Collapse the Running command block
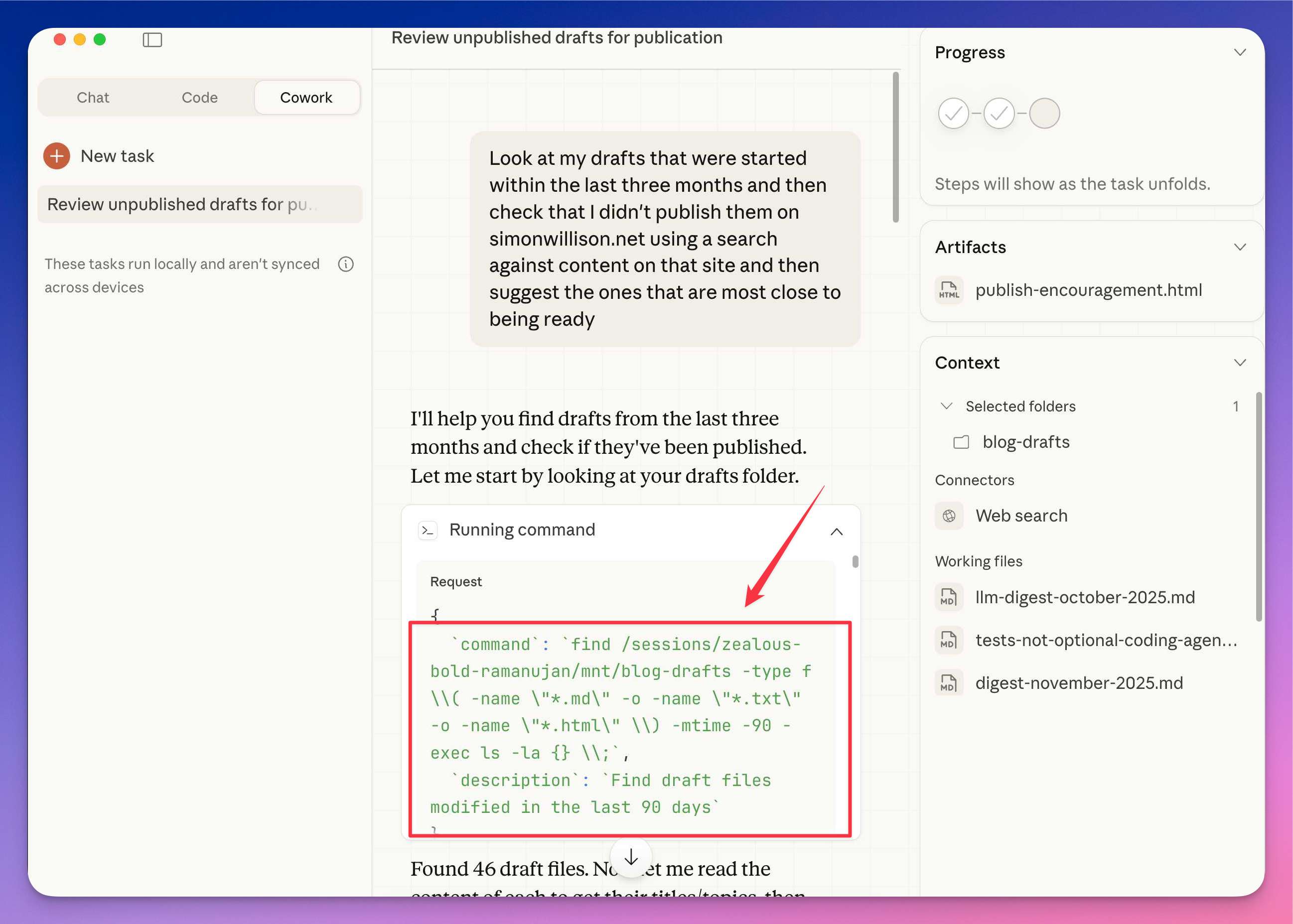The width and height of the screenshot is (1293, 924). click(836, 531)
